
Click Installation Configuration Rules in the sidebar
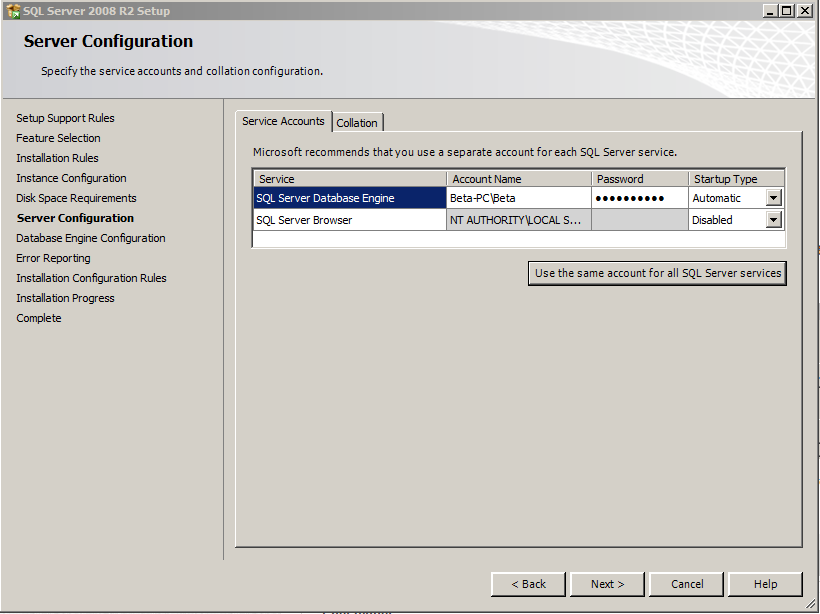[x=91, y=278]
